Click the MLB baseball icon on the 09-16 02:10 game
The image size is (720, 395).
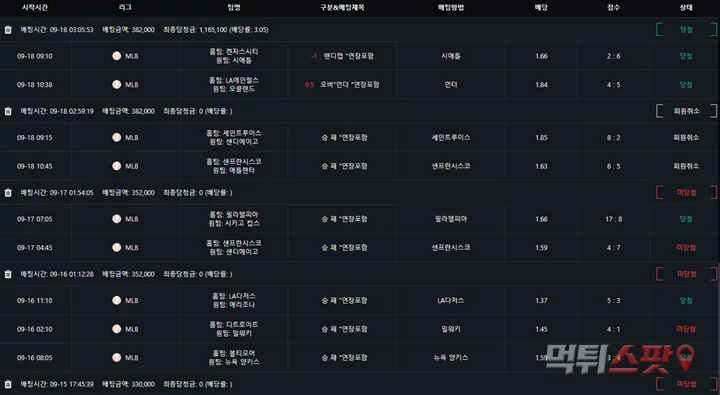[117, 329]
